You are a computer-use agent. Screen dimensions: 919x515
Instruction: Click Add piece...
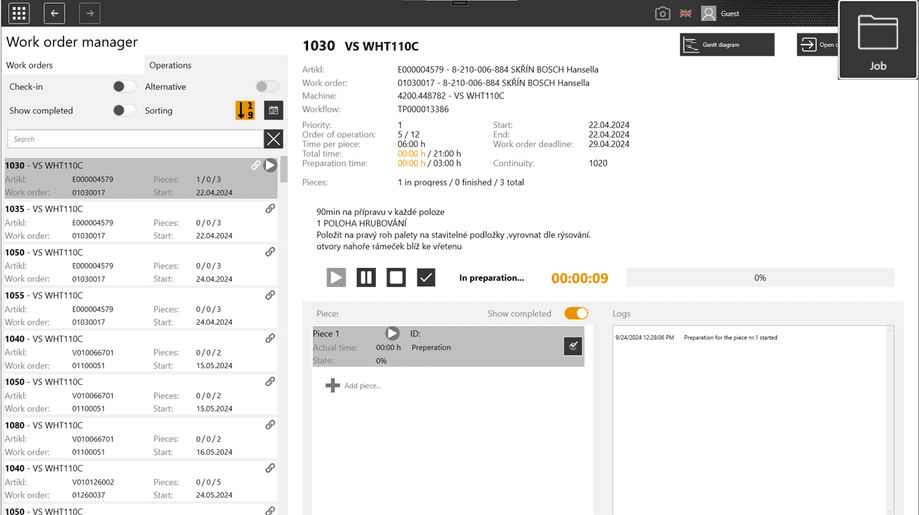[353, 386]
